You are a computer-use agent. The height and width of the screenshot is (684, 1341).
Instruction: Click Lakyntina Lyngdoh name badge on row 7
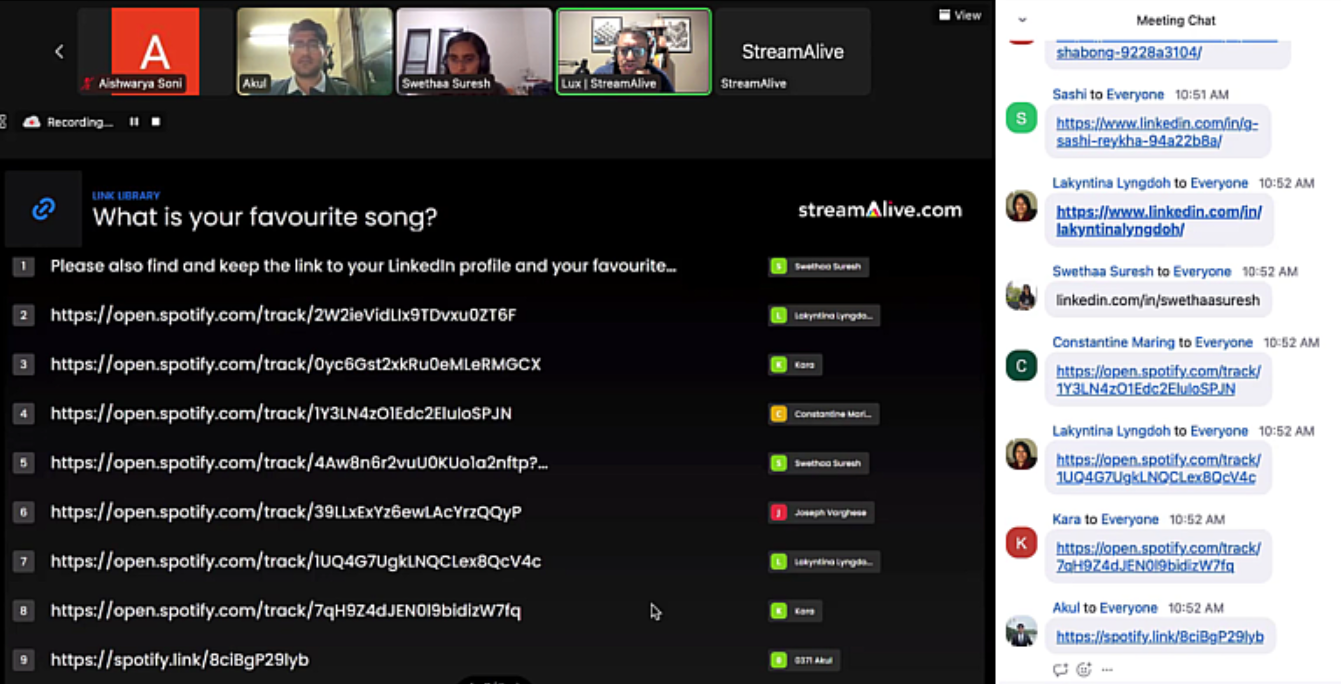(824, 562)
